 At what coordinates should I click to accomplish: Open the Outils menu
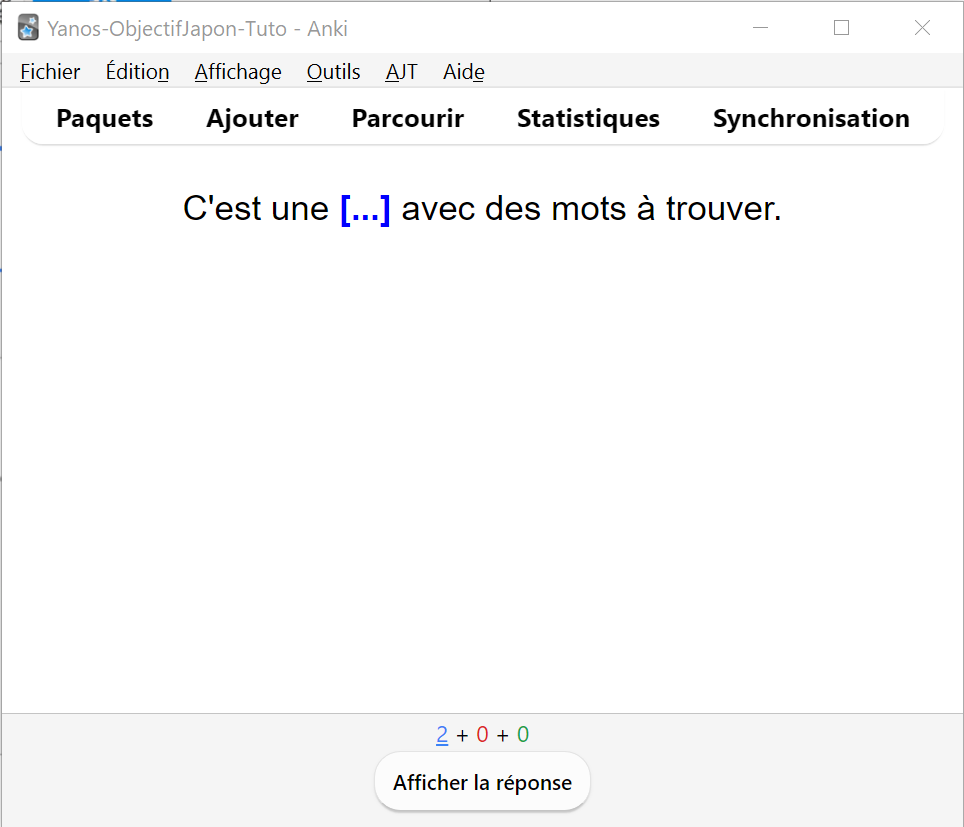pyautogui.click(x=333, y=72)
